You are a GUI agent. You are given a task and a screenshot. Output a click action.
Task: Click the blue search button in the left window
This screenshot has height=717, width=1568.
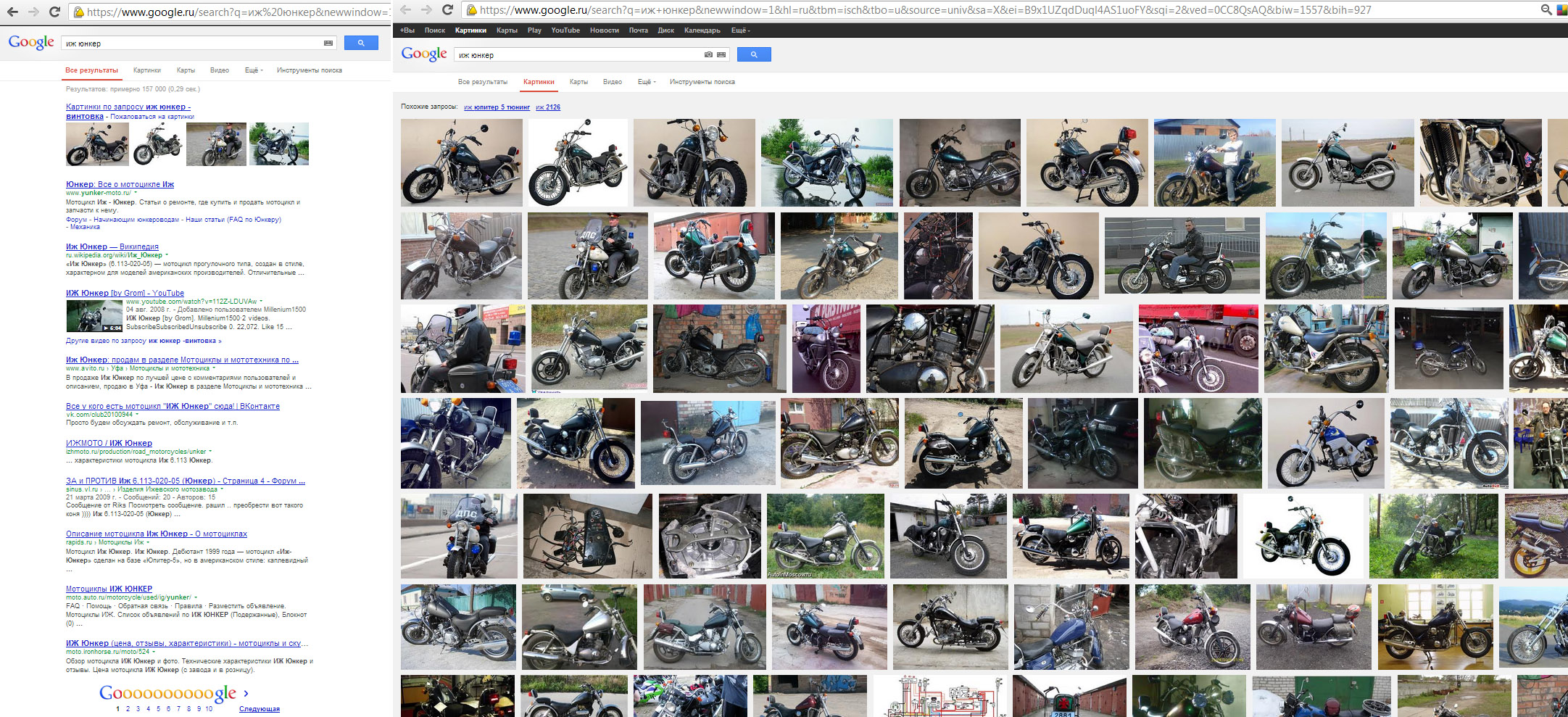(x=361, y=43)
